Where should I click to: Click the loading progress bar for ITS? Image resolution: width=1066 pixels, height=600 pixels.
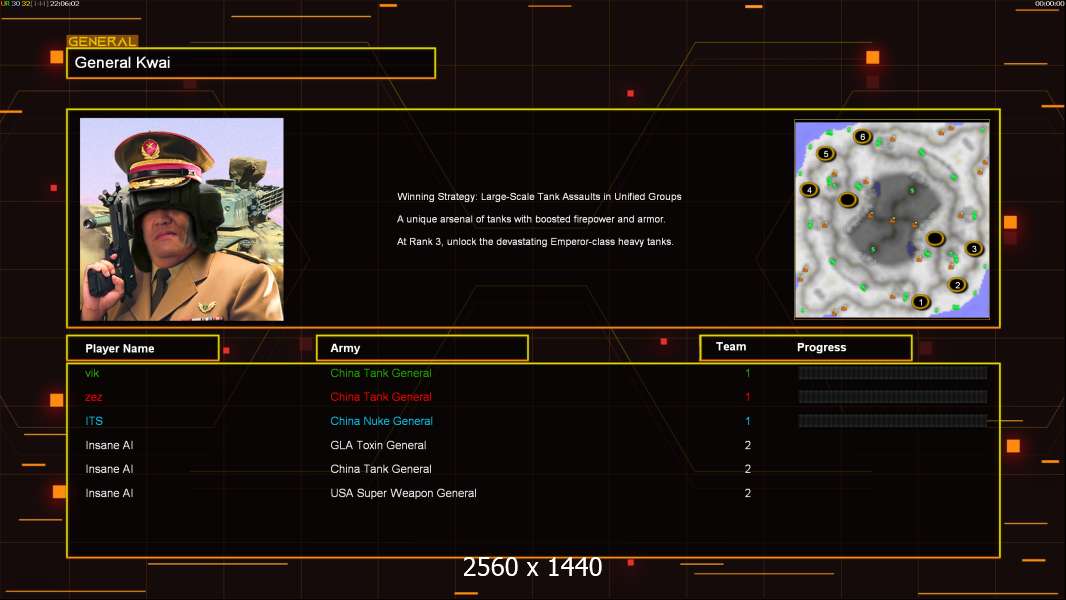click(x=893, y=421)
